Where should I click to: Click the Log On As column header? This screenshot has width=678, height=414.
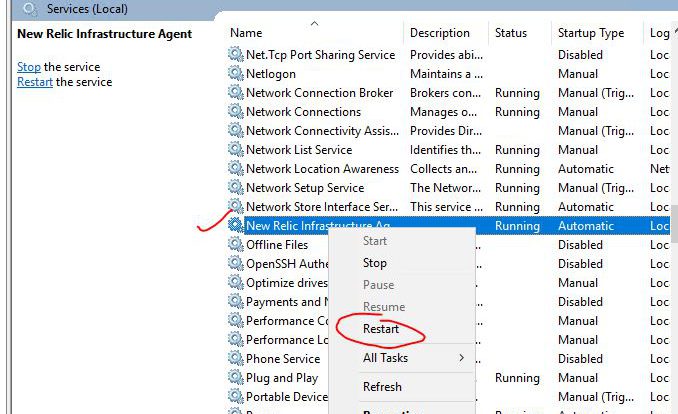point(658,33)
